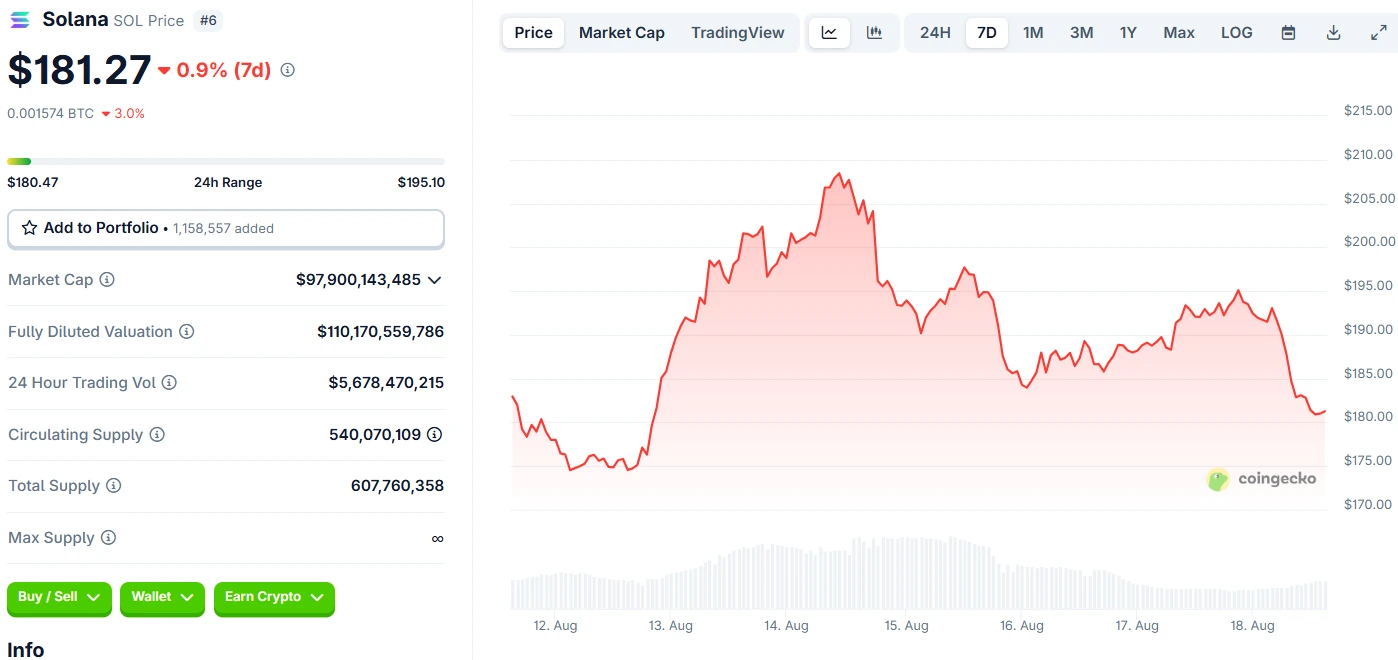The width and height of the screenshot is (1398, 660).
Task: Click the 24h Range progress bar
Action: tap(226, 161)
